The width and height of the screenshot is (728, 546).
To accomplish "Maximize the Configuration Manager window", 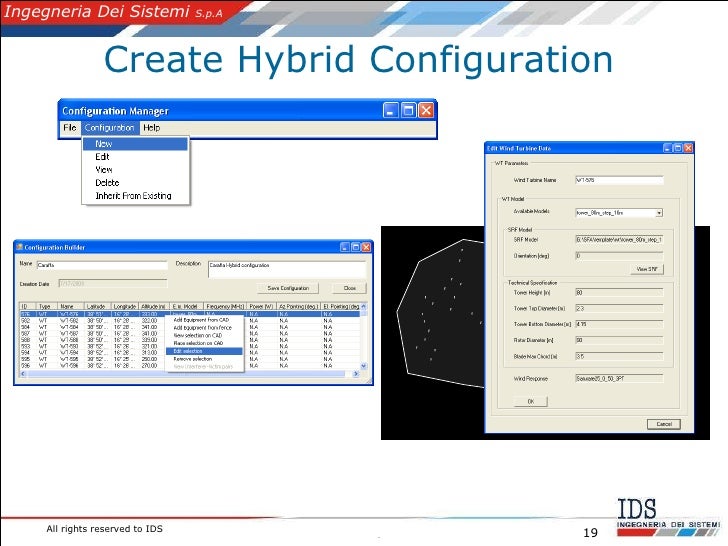I will tap(409, 110).
